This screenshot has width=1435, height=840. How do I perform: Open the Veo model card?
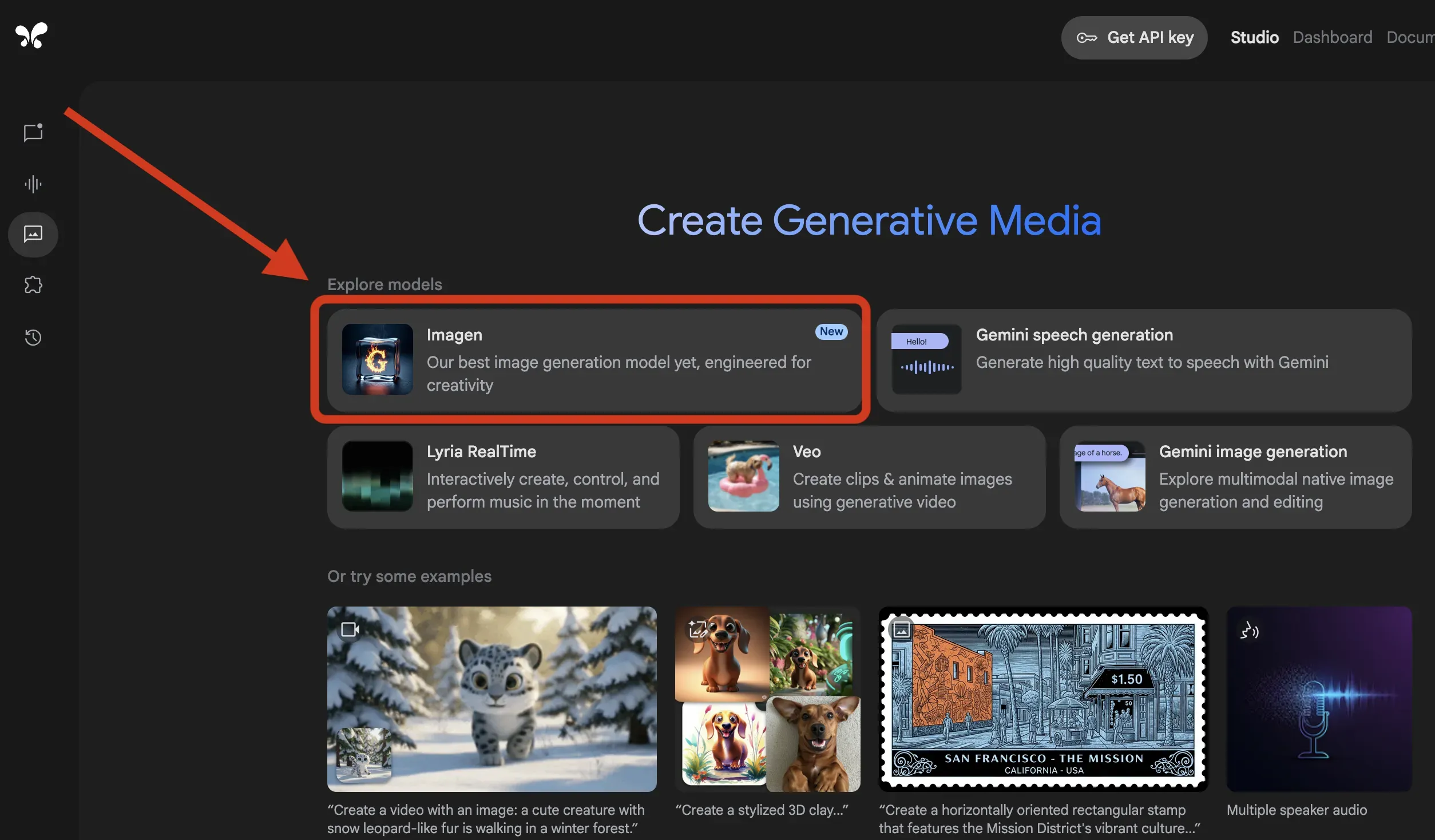[869, 477]
